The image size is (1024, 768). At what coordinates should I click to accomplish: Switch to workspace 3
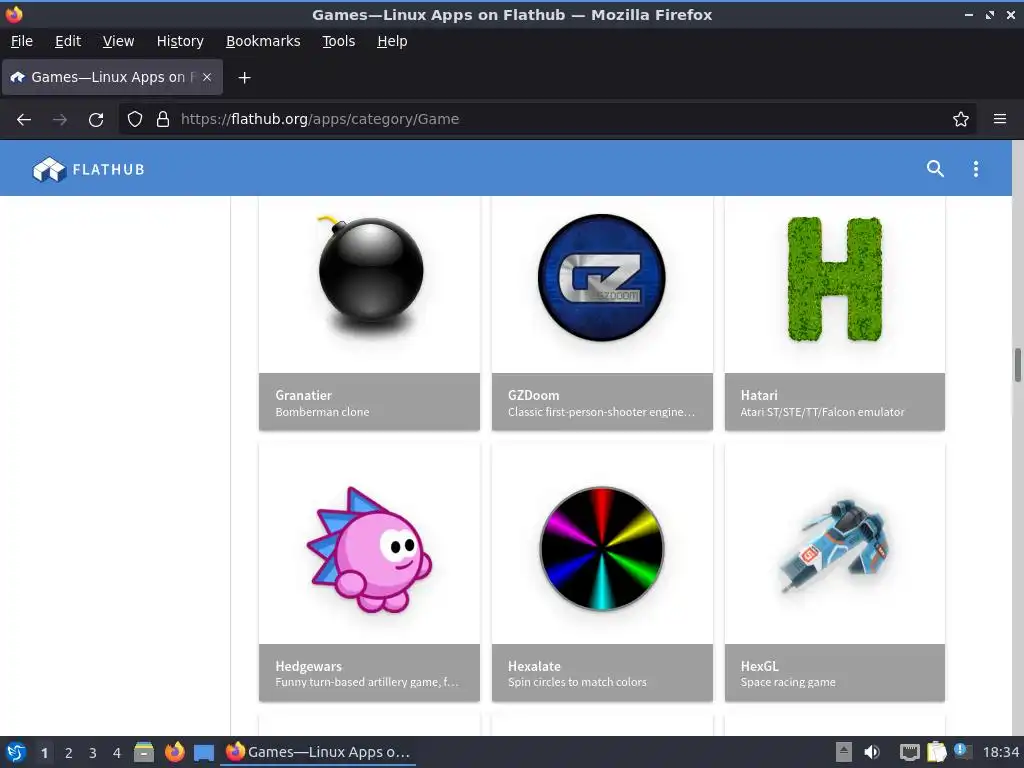click(x=93, y=753)
